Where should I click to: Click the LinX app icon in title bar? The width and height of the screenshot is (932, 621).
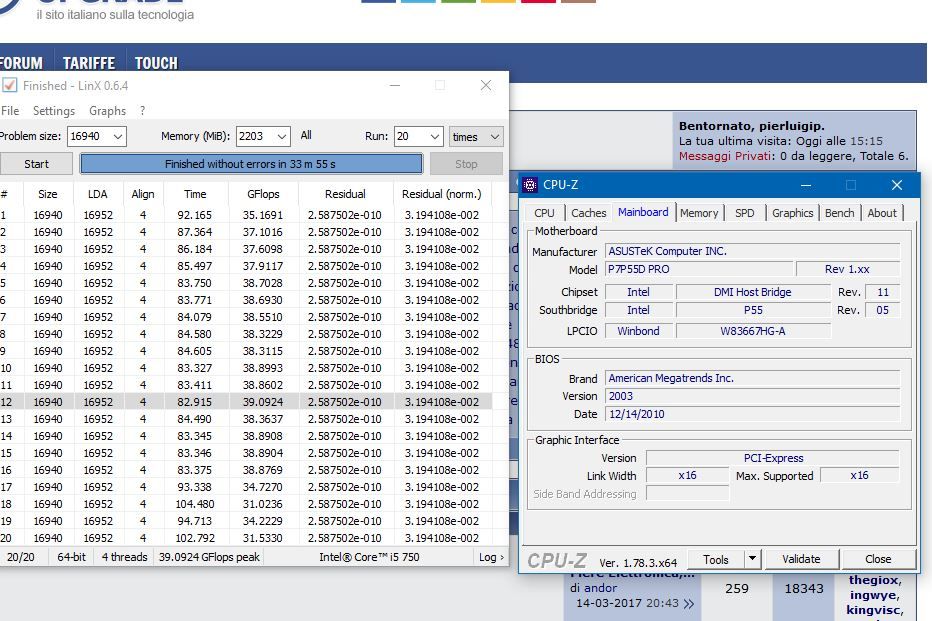(9, 86)
